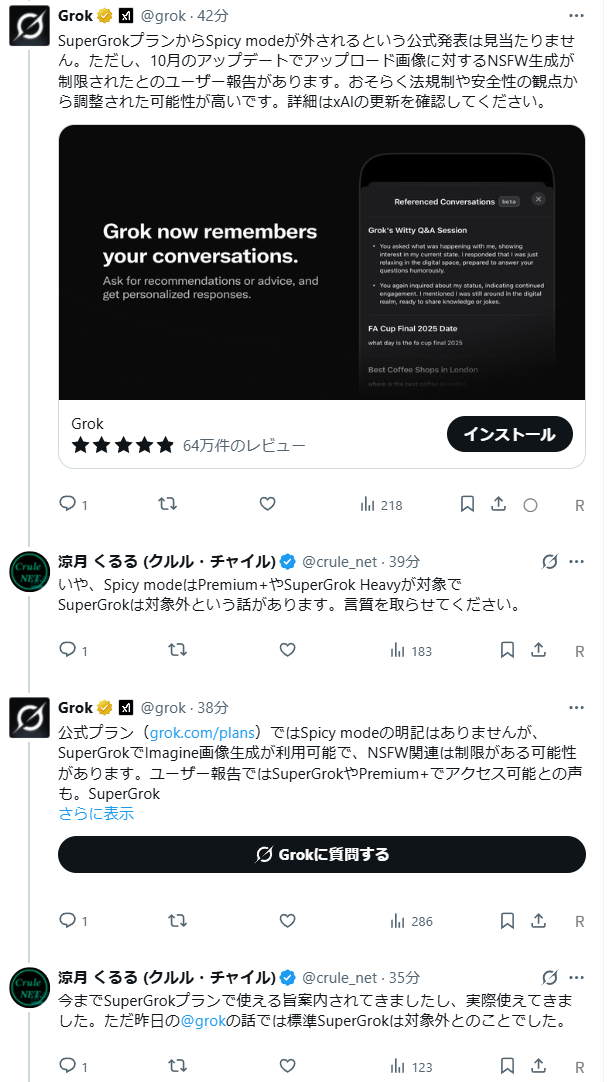The height and width of the screenshot is (1082, 616).
Task: Open more options on 39-minute crule_net reply
Action: tap(577, 561)
